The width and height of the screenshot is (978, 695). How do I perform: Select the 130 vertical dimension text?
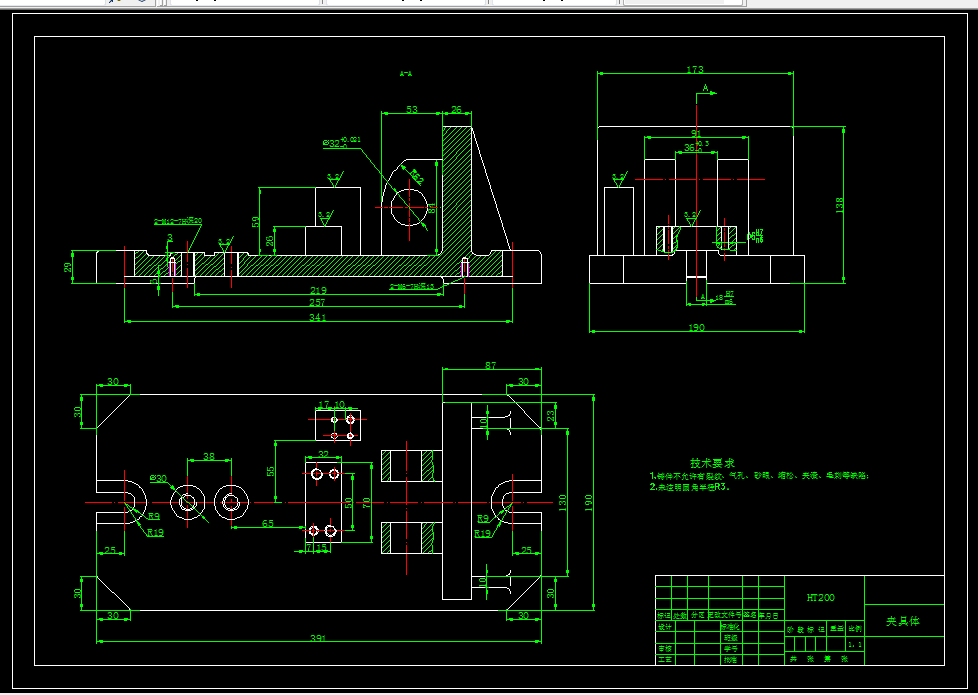[x=563, y=502]
